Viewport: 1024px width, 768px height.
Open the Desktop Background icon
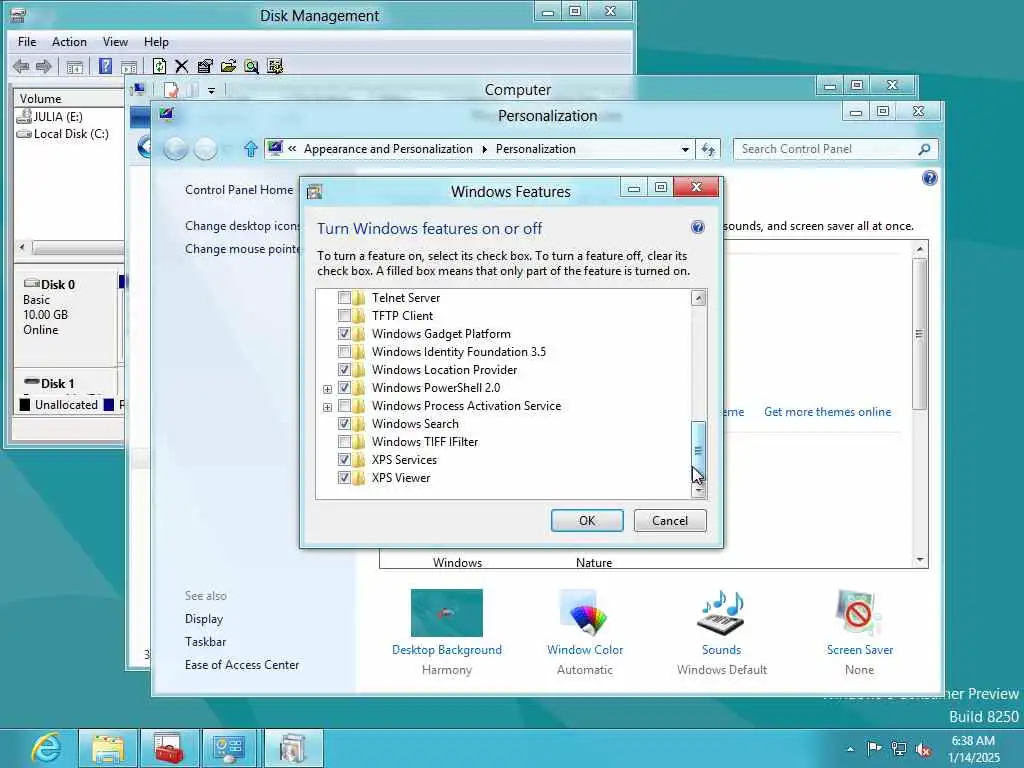447,613
